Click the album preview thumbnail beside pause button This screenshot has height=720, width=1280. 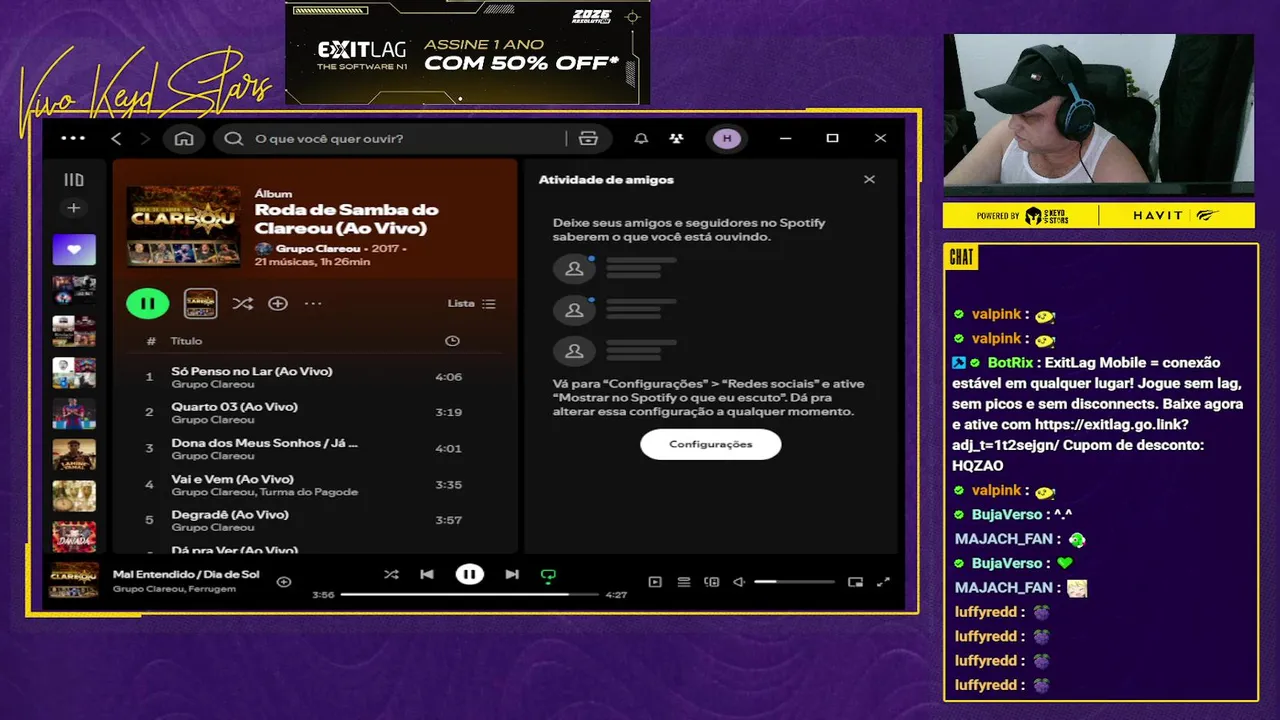pyautogui.click(x=200, y=303)
